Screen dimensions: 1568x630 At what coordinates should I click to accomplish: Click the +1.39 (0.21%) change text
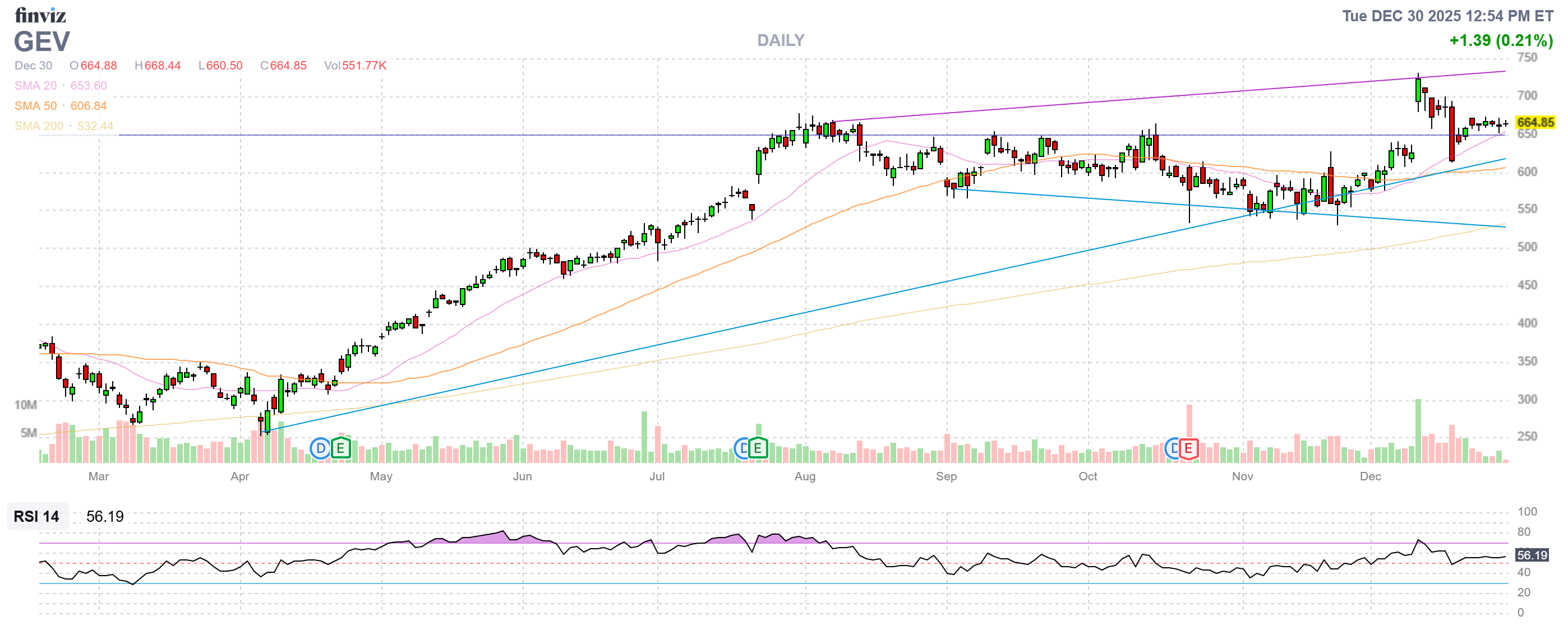[1501, 41]
